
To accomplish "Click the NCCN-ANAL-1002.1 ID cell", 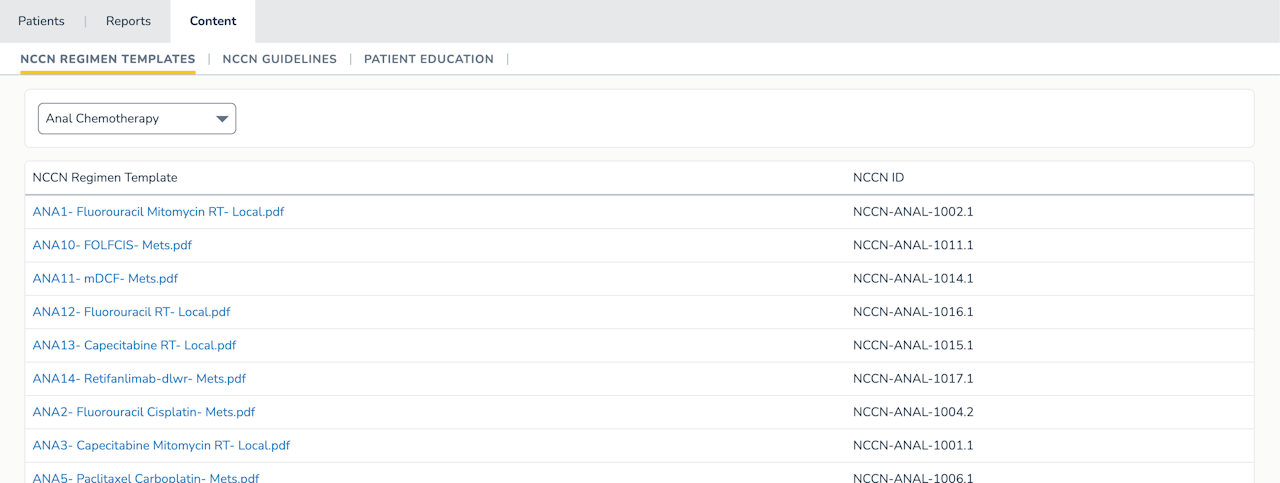I will [x=913, y=212].
